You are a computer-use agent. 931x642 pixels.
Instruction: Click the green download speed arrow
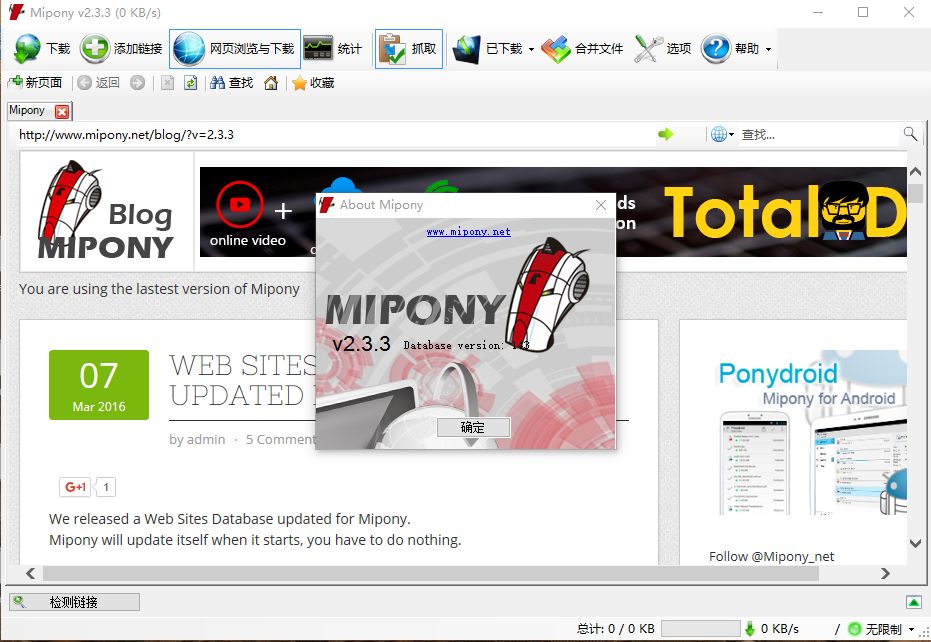[750, 628]
